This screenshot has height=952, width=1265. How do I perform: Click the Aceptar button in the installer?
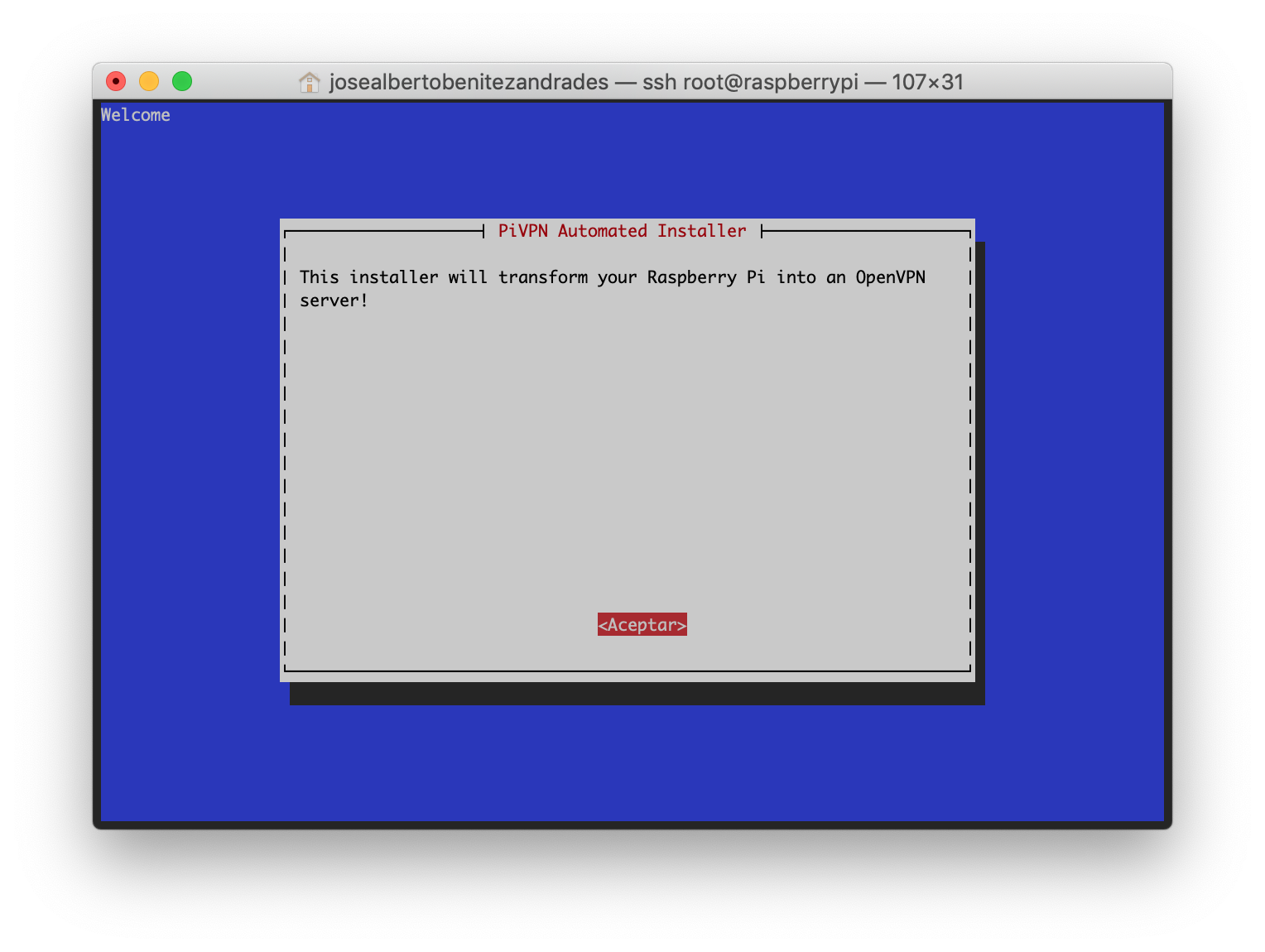coord(642,624)
